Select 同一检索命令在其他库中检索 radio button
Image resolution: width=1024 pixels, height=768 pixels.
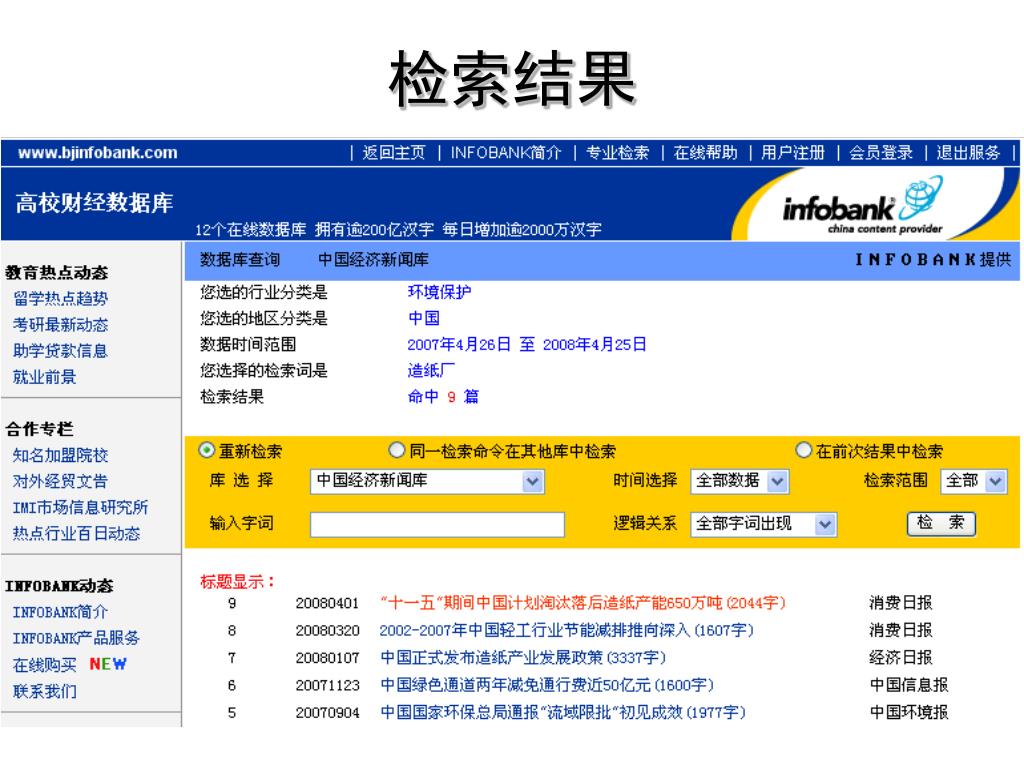click(396, 450)
